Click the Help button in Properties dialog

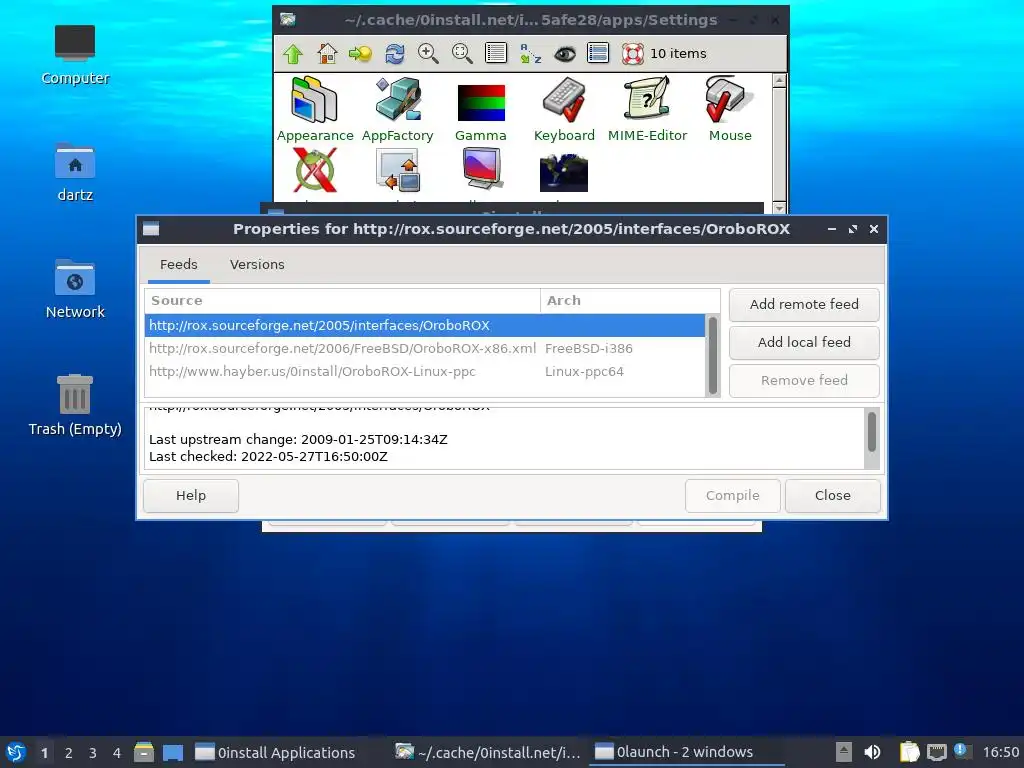click(191, 496)
